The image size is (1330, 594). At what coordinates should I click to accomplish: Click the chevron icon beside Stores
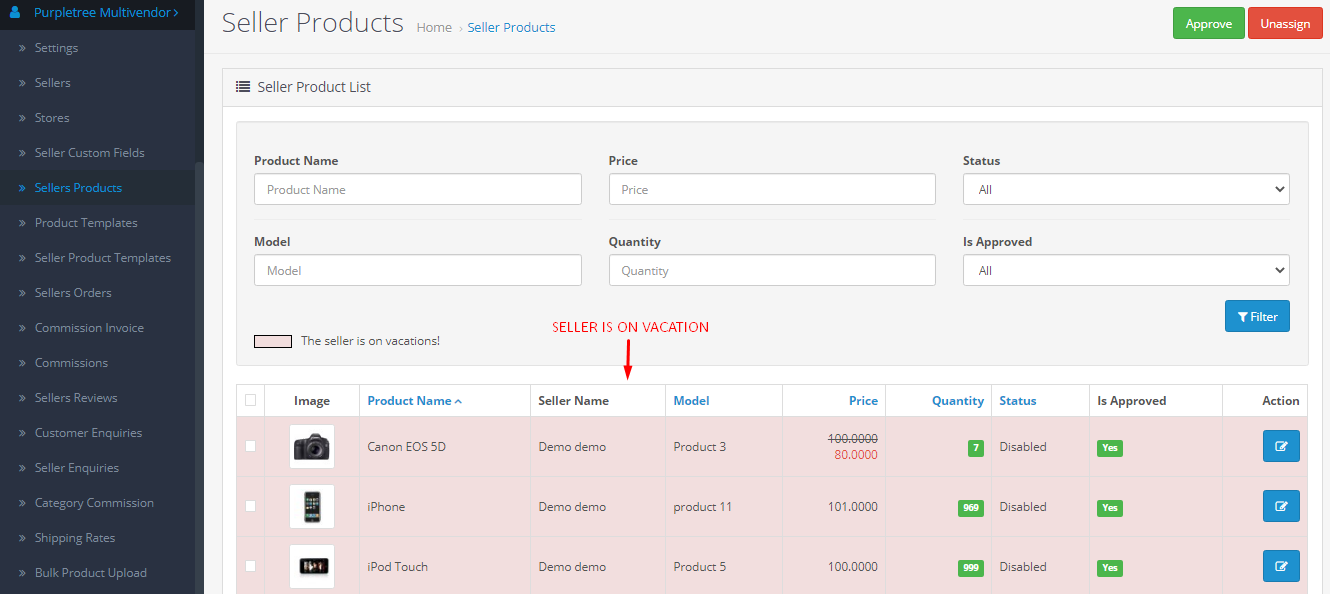pos(22,118)
